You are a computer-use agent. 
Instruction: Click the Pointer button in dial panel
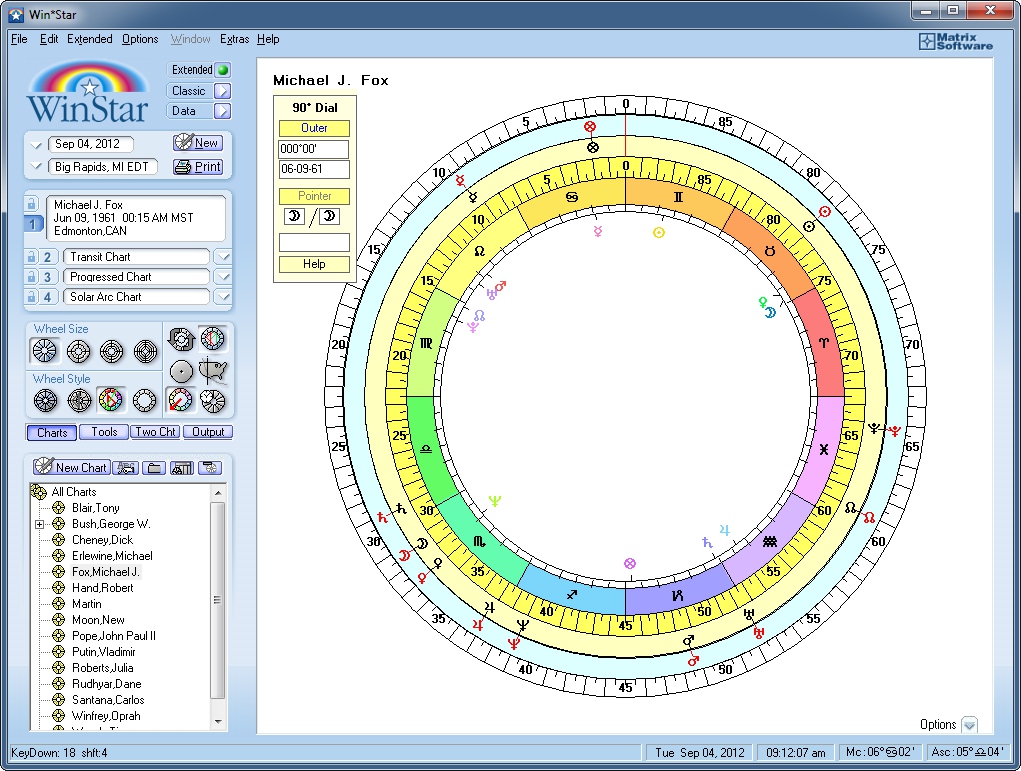click(314, 196)
